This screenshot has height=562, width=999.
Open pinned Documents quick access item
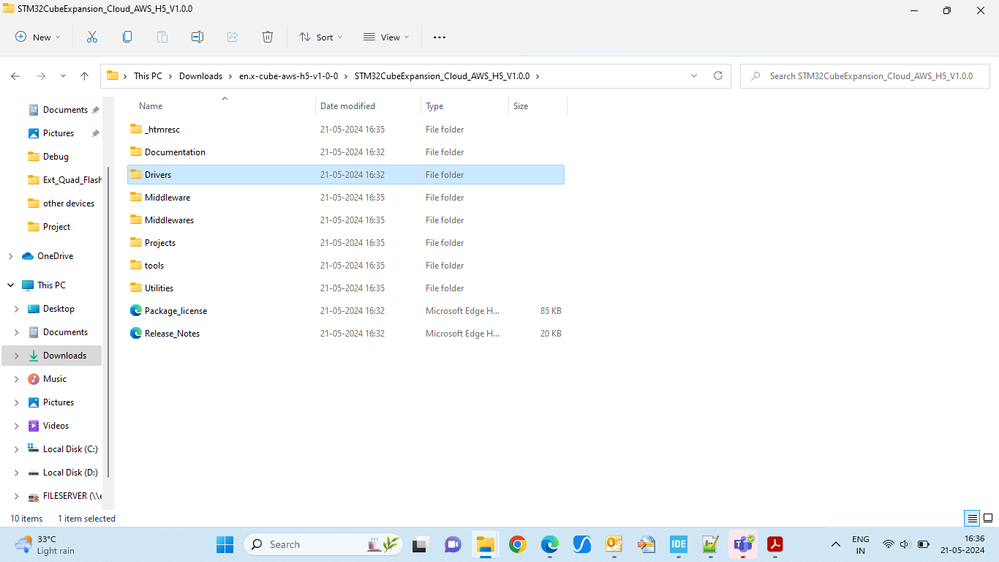pos(64,110)
